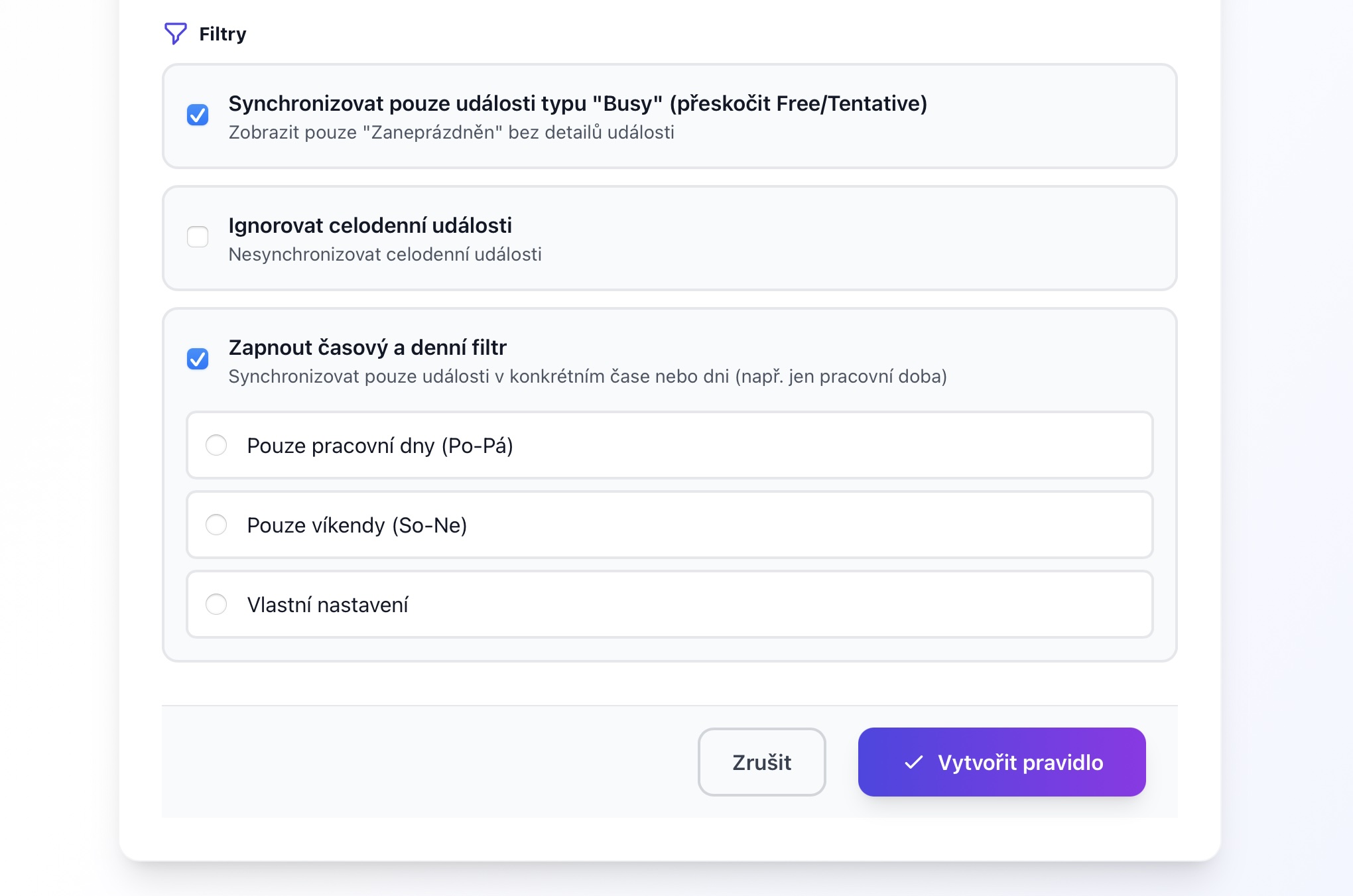This screenshot has width=1353, height=896.
Task: Select 'Pouze pracovní dny (Po-Pá)' option
Action: point(216,445)
